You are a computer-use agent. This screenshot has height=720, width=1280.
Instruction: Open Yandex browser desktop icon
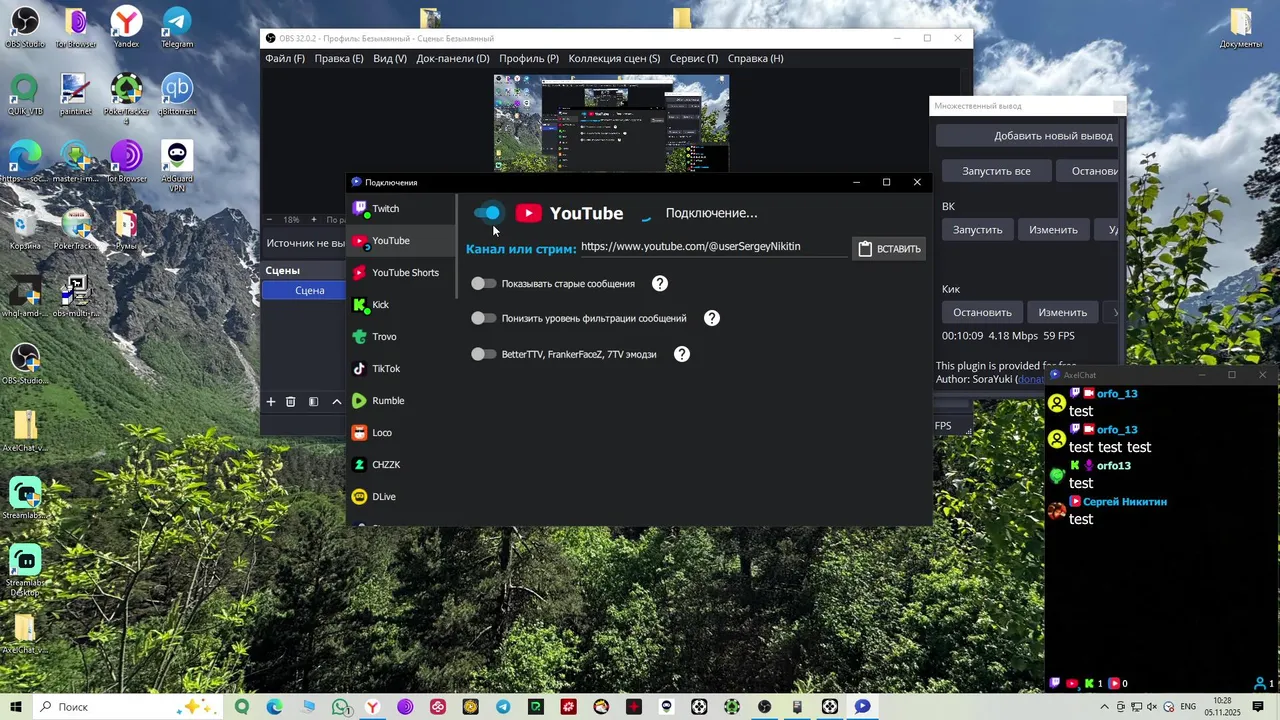pyautogui.click(x=126, y=28)
